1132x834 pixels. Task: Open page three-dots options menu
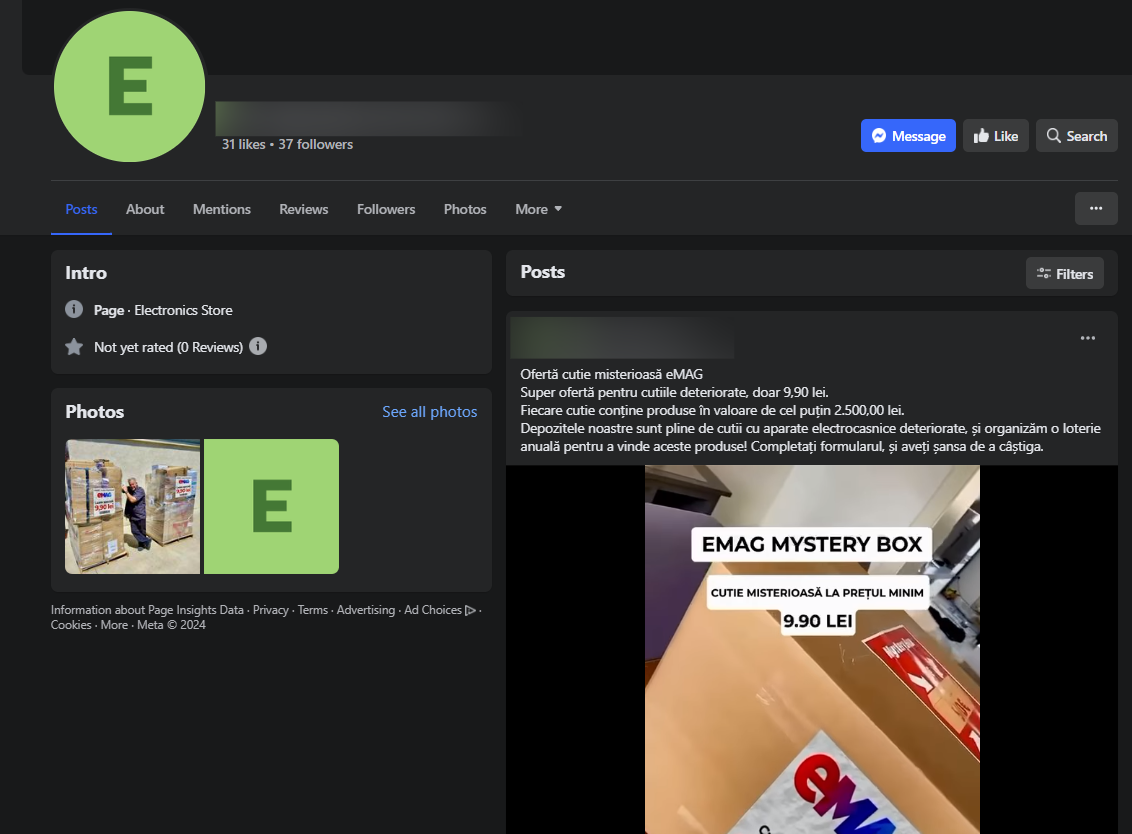coord(1096,208)
